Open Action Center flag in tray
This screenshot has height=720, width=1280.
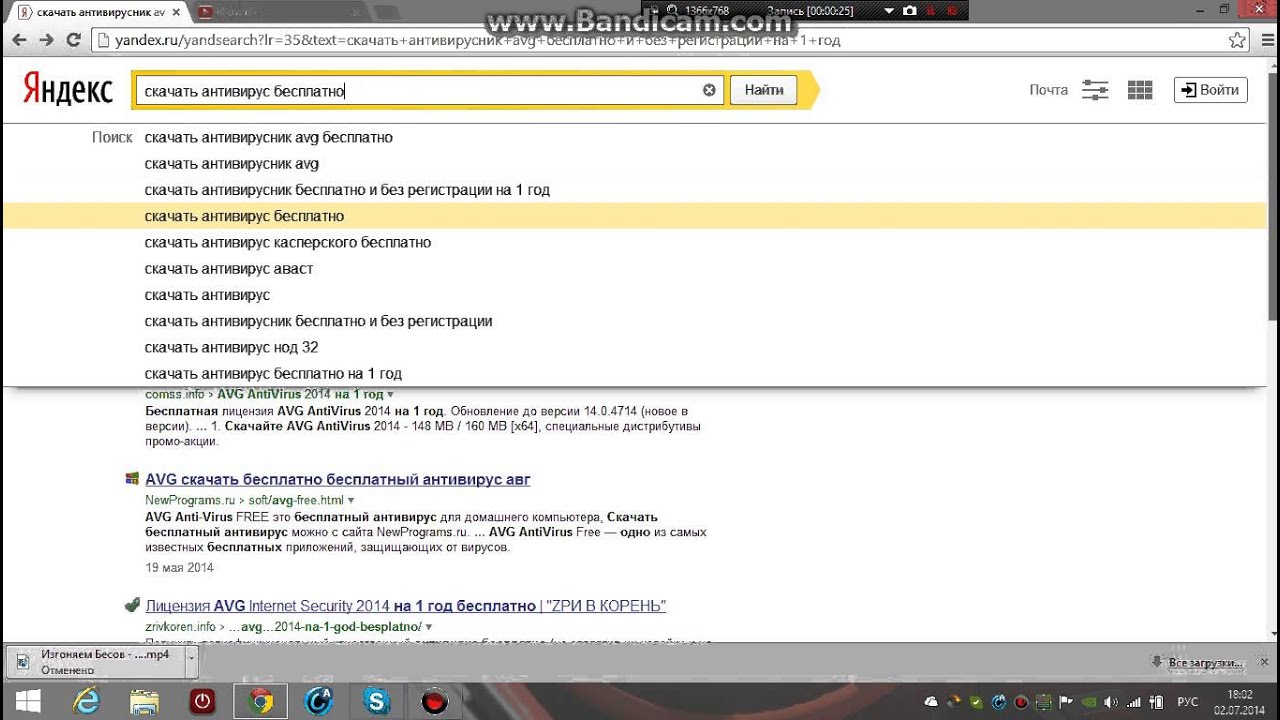tap(1066, 702)
